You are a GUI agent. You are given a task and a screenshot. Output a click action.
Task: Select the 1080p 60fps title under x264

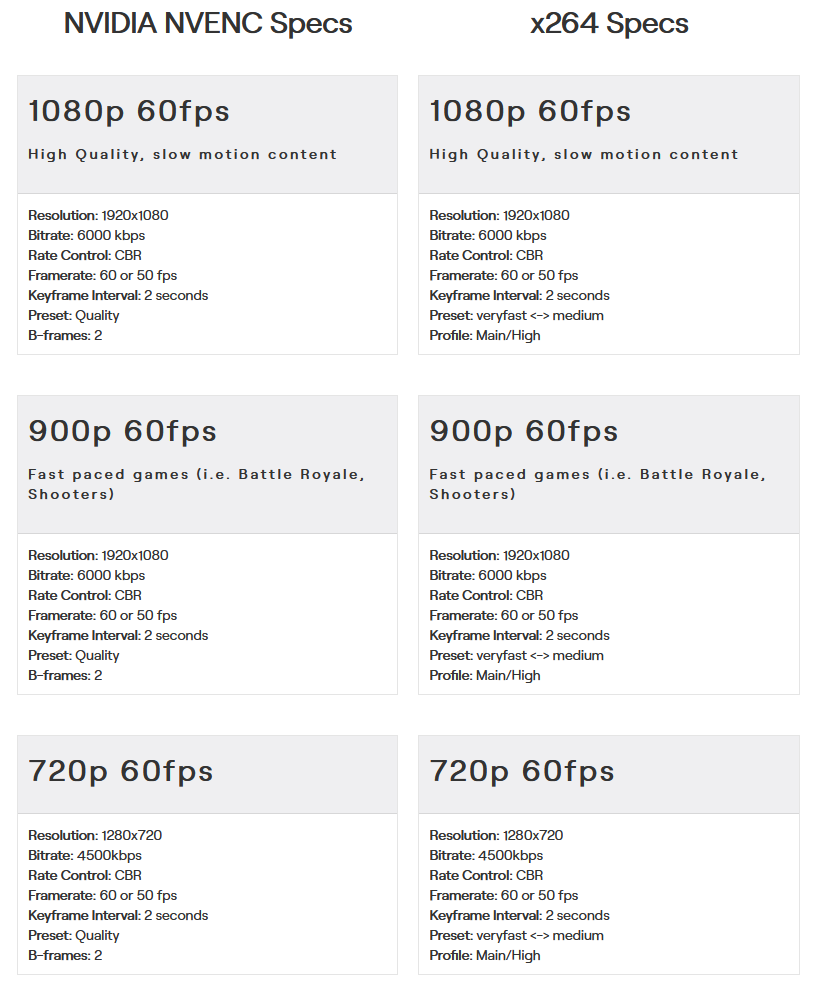(530, 111)
